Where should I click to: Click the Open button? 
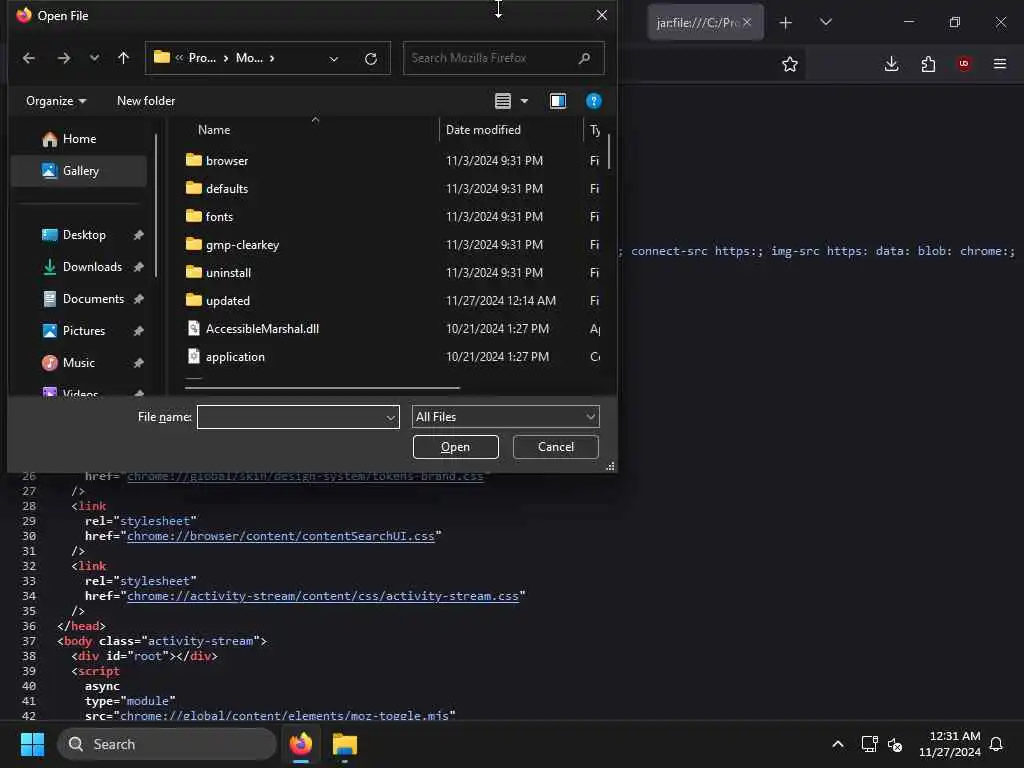tap(455, 447)
